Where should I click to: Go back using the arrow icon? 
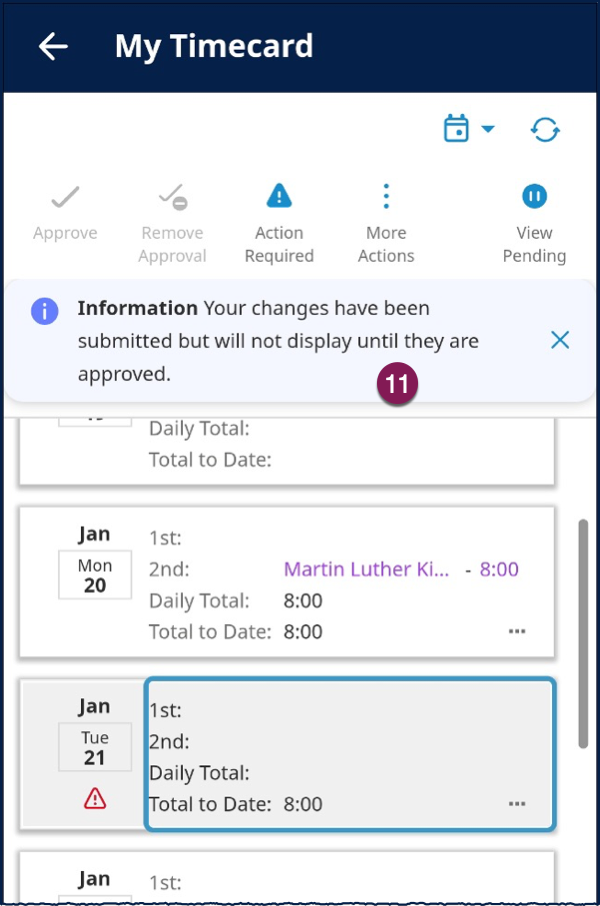pos(53,46)
